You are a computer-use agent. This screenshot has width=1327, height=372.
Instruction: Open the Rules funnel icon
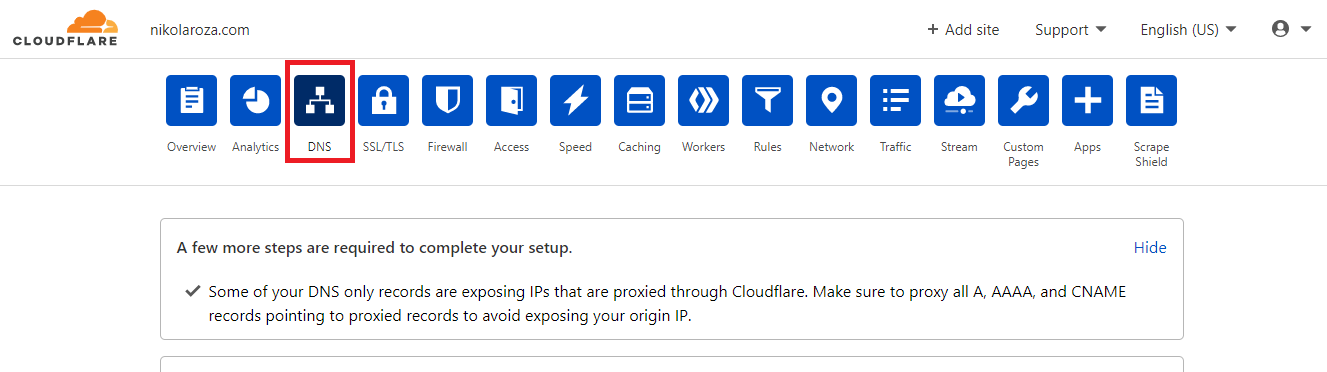(x=767, y=100)
